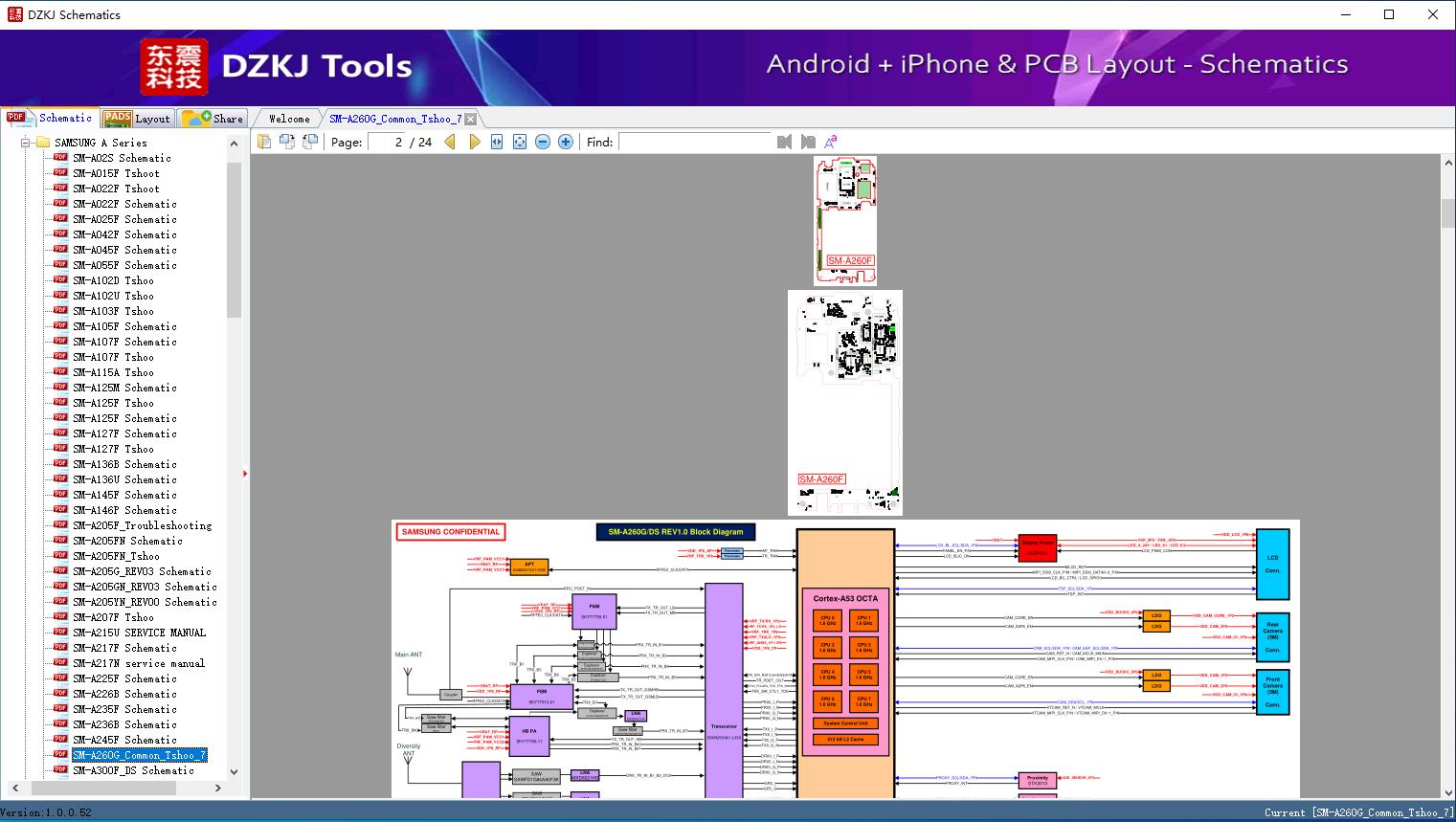Screen dimensions: 1456x822
Task: Open SM-A215U SERVICE MANUAL file
Action: pos(139,633)
